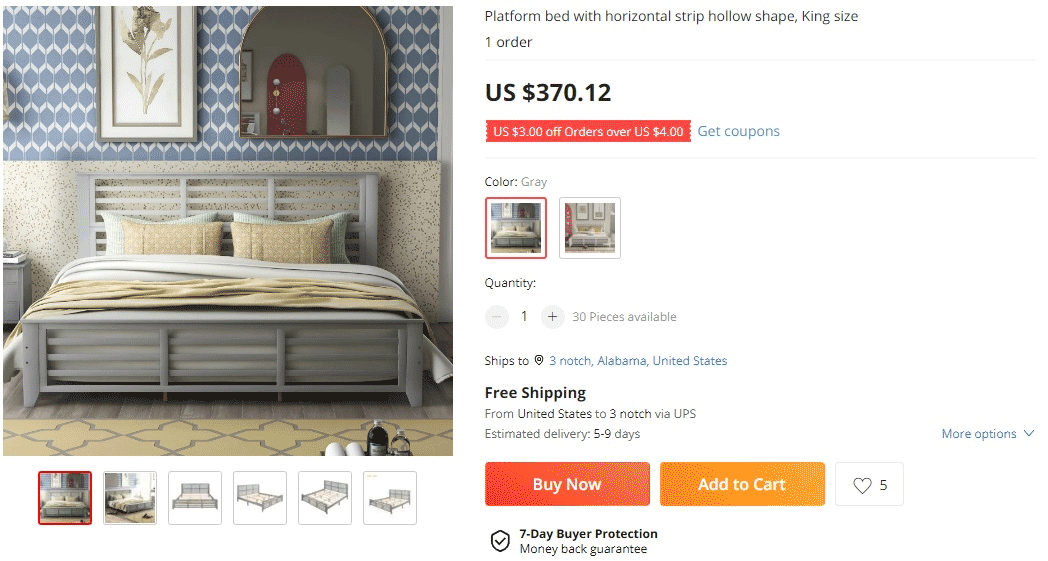View the second product thumbnail

point(130,498)
